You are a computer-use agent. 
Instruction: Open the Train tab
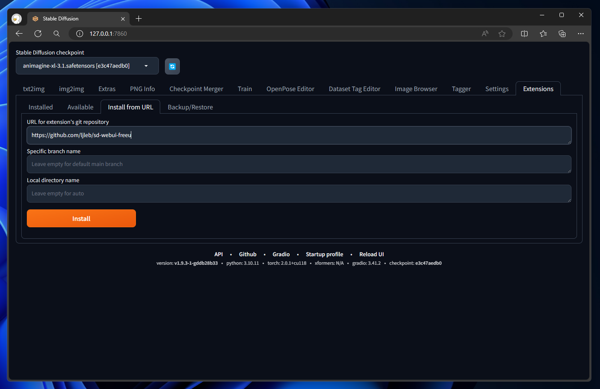click(x=245, y=89)
